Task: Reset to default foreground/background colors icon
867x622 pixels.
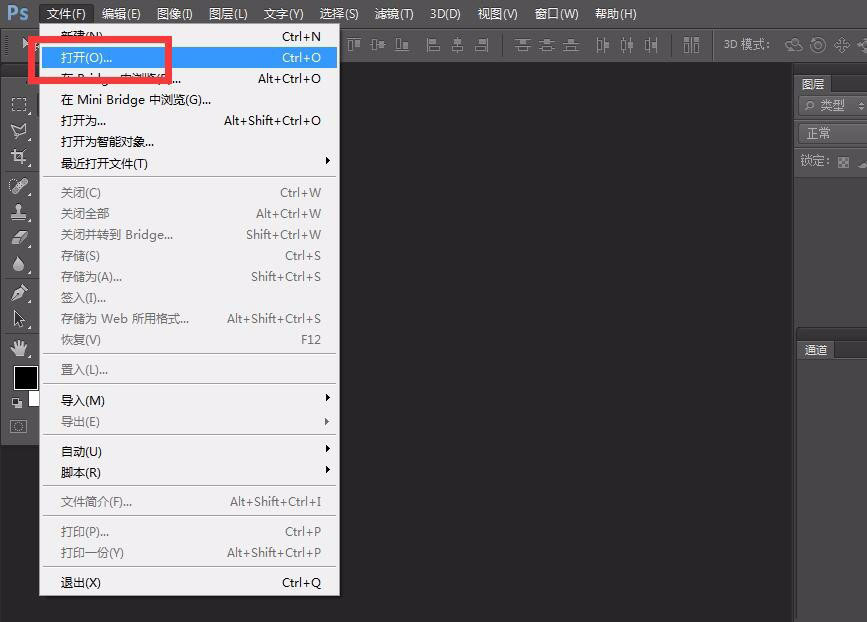Action: (17, 403)
